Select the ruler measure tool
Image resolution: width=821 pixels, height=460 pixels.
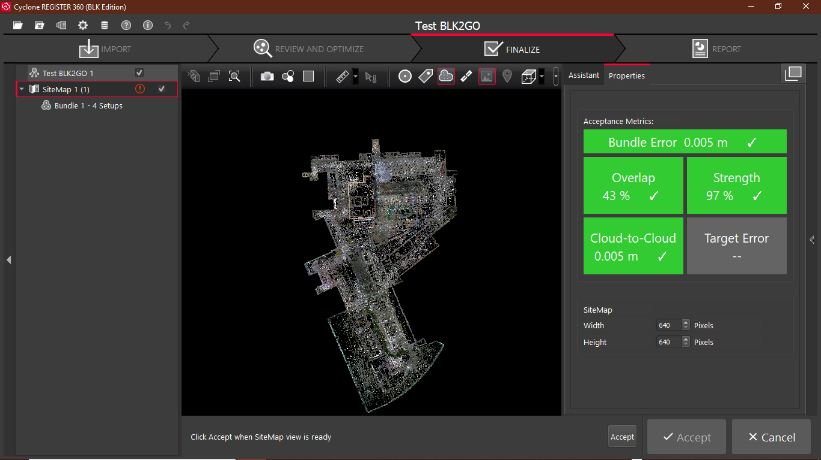click(x=342, y=76)
